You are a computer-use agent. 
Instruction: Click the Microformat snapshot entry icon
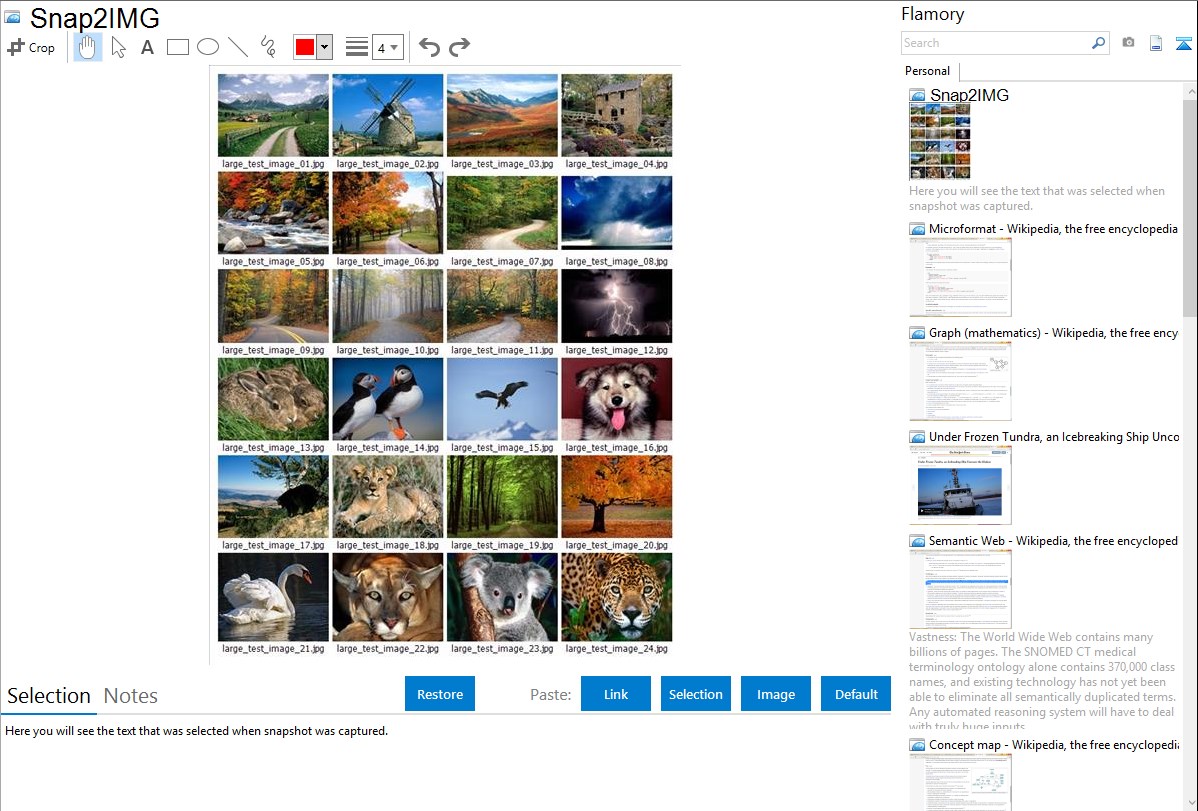pyautogui.click(x=917, y=229)
